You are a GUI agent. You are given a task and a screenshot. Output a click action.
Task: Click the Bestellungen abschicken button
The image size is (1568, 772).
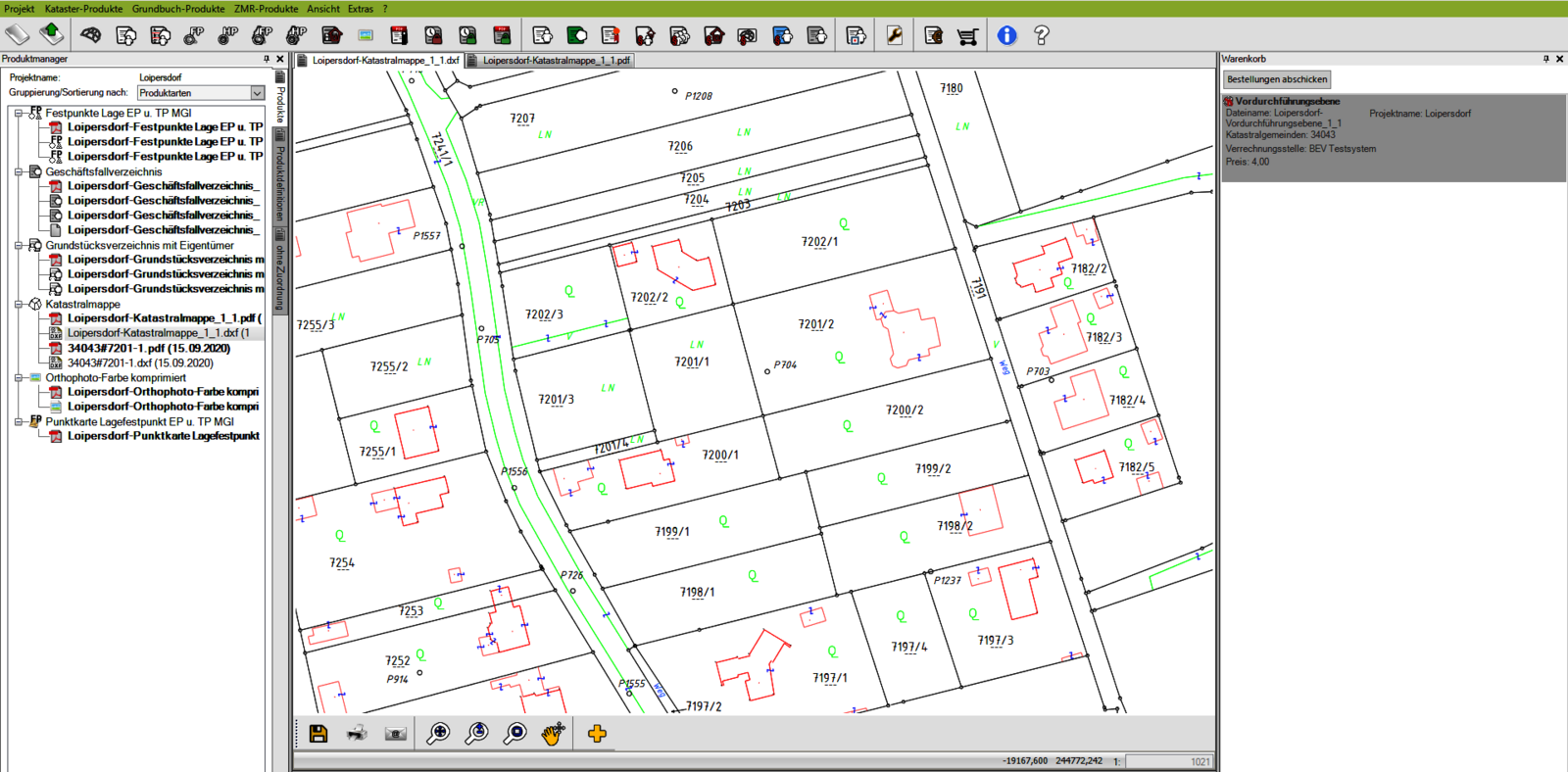(x=1277, y=79)
